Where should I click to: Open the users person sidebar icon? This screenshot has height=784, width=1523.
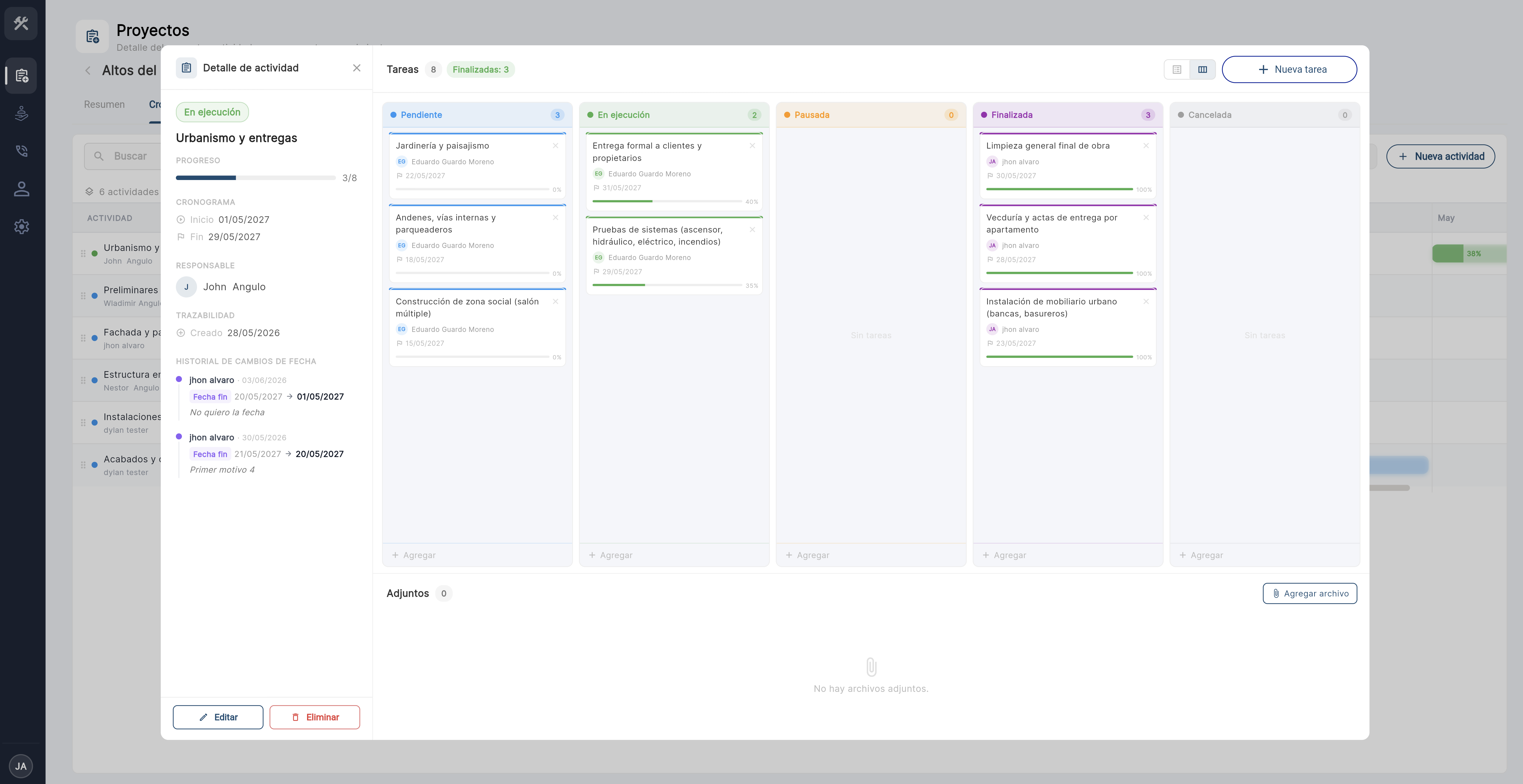pos(21,189)
